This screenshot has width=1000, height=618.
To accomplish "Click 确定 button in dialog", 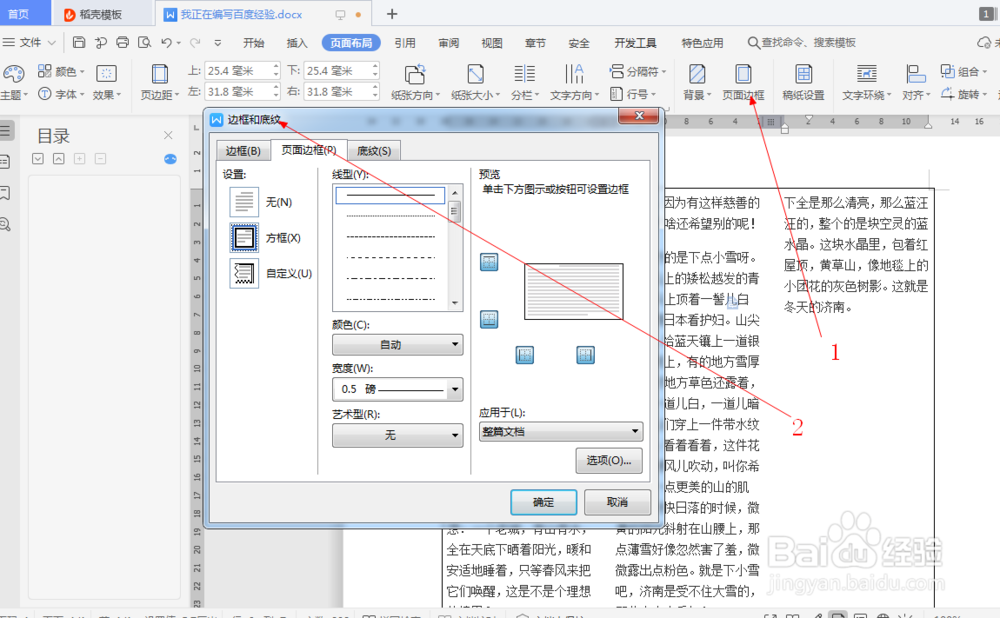I will coord(543,503).
